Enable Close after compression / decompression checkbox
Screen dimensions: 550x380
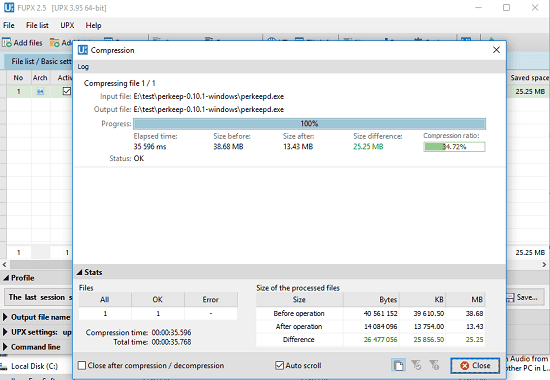tap(82, 366)
